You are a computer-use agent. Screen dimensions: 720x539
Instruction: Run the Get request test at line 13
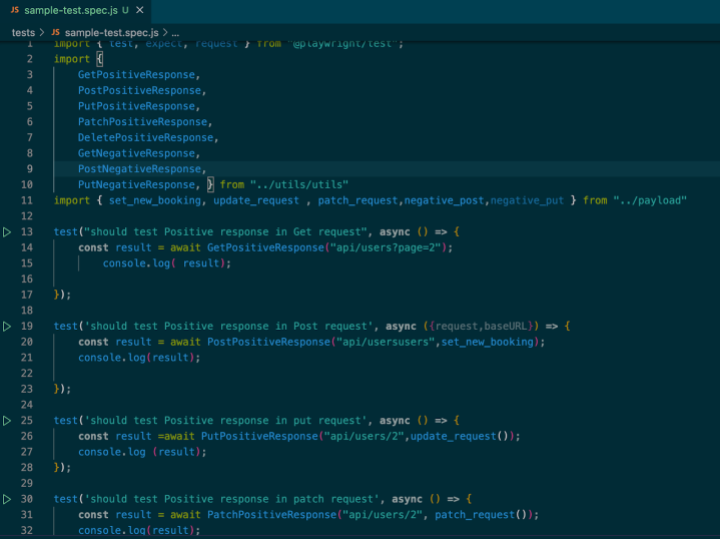8,232
